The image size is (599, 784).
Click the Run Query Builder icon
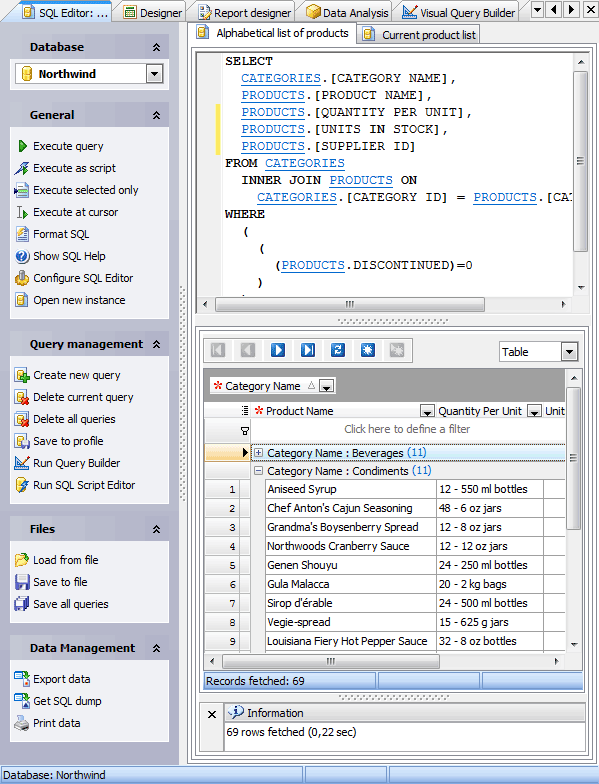click(x=22, y=463)
